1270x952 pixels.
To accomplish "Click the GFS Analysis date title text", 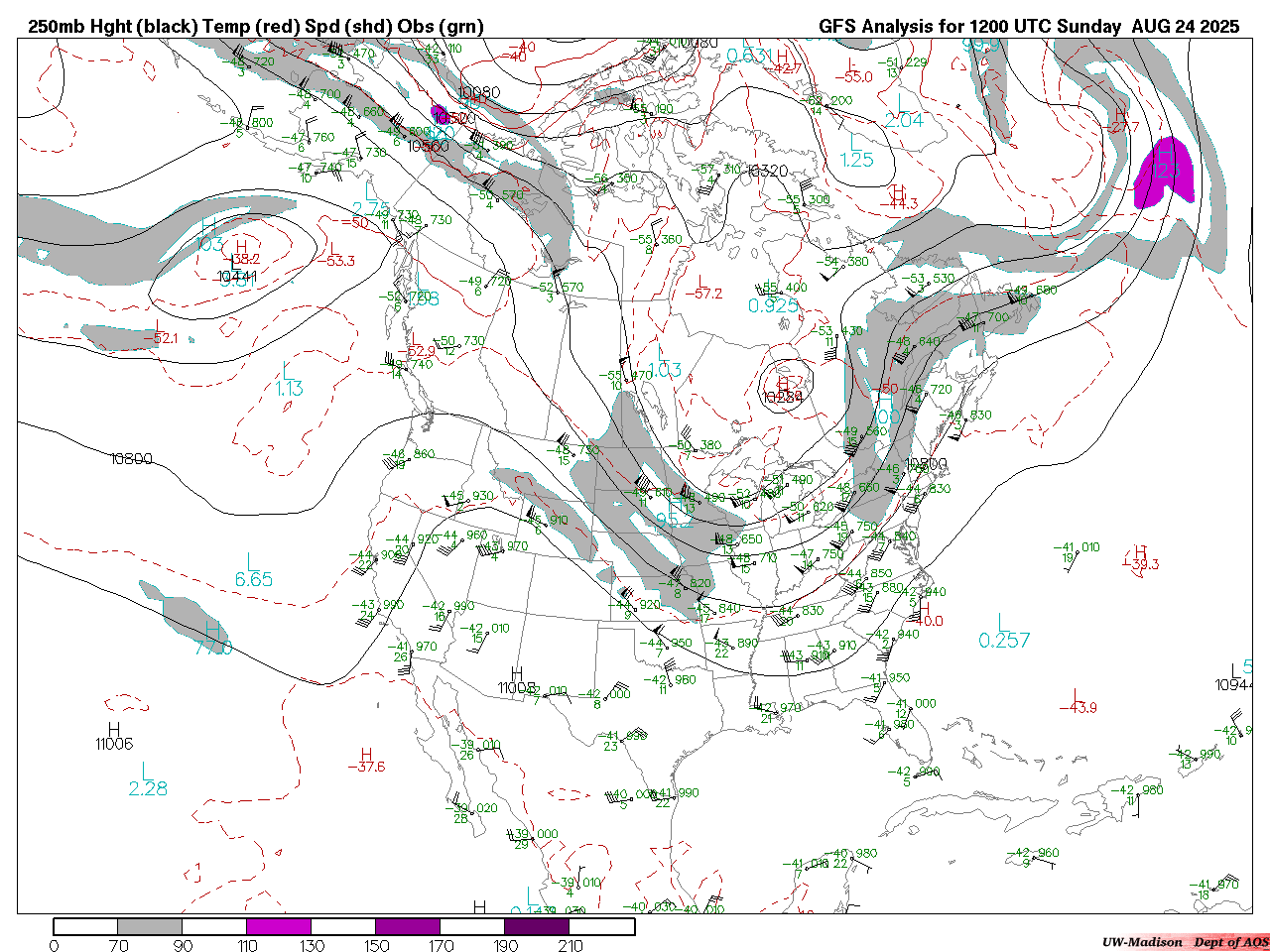I will tap(1028, 27).
